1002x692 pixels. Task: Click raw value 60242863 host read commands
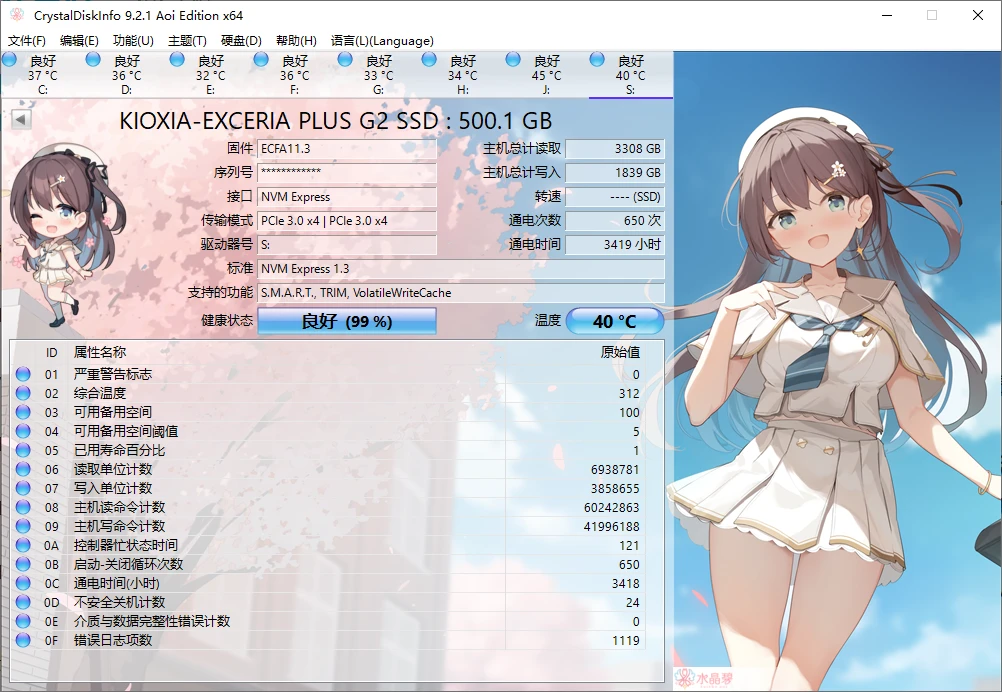(x=612, y=507)
